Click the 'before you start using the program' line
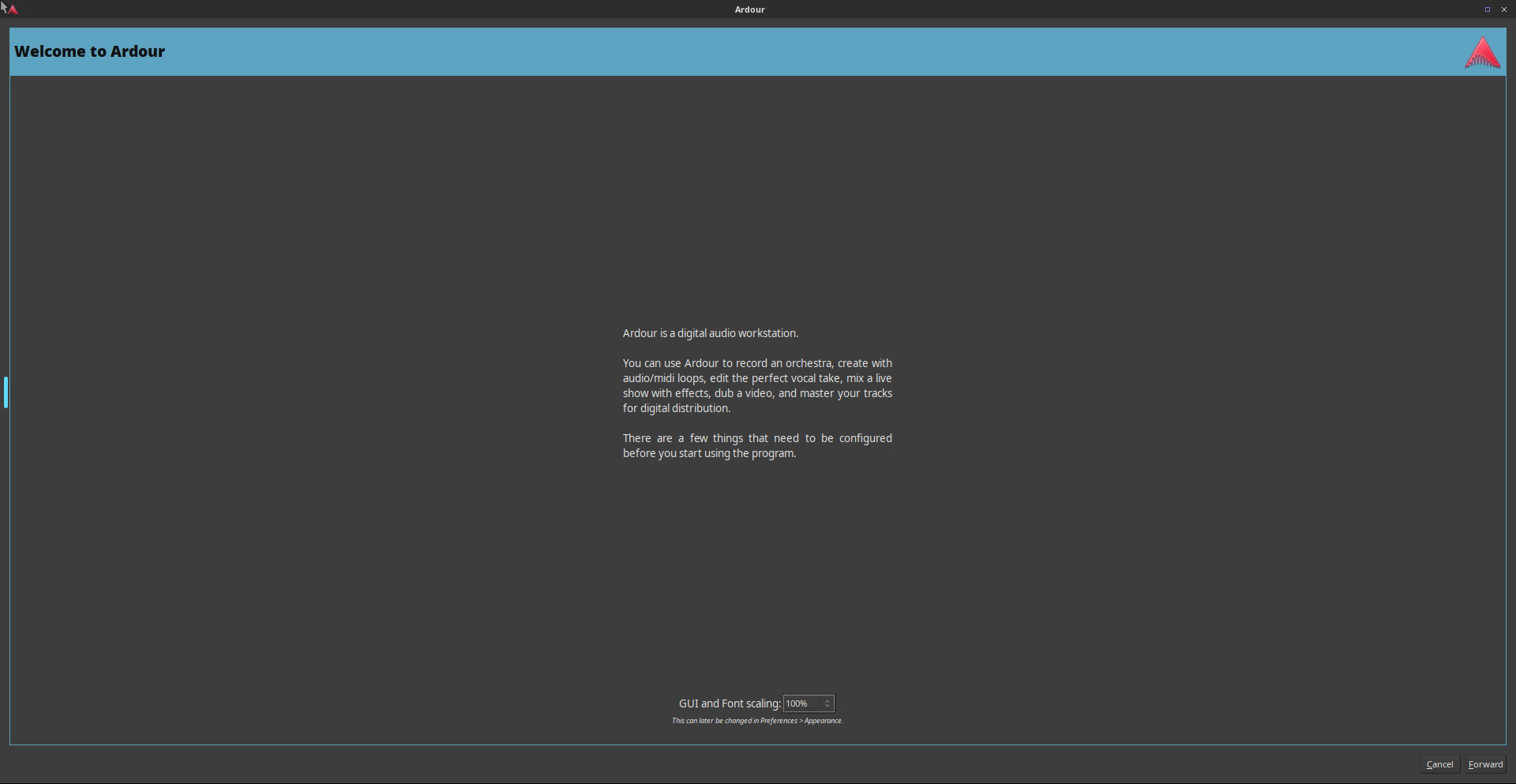This screenshot has width=1516, height=784. (x=709, y=453)
